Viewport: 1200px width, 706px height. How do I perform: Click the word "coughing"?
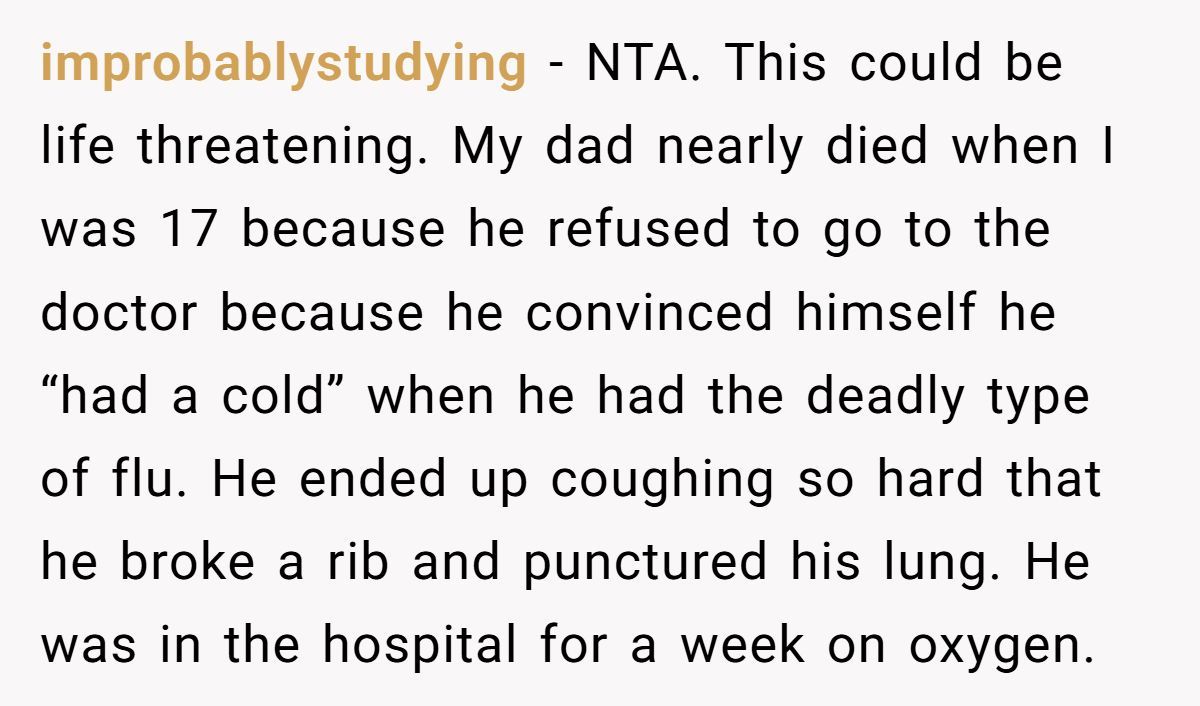[x=662, y=480]
